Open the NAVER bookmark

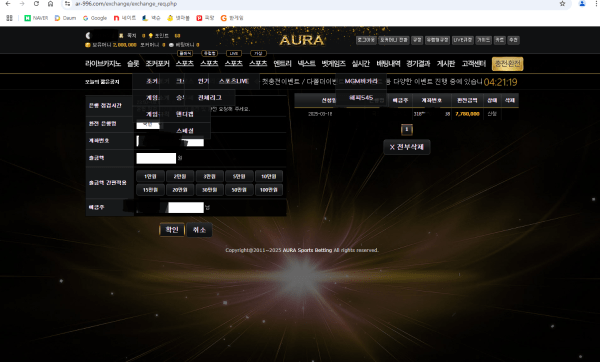pos(36,18)
